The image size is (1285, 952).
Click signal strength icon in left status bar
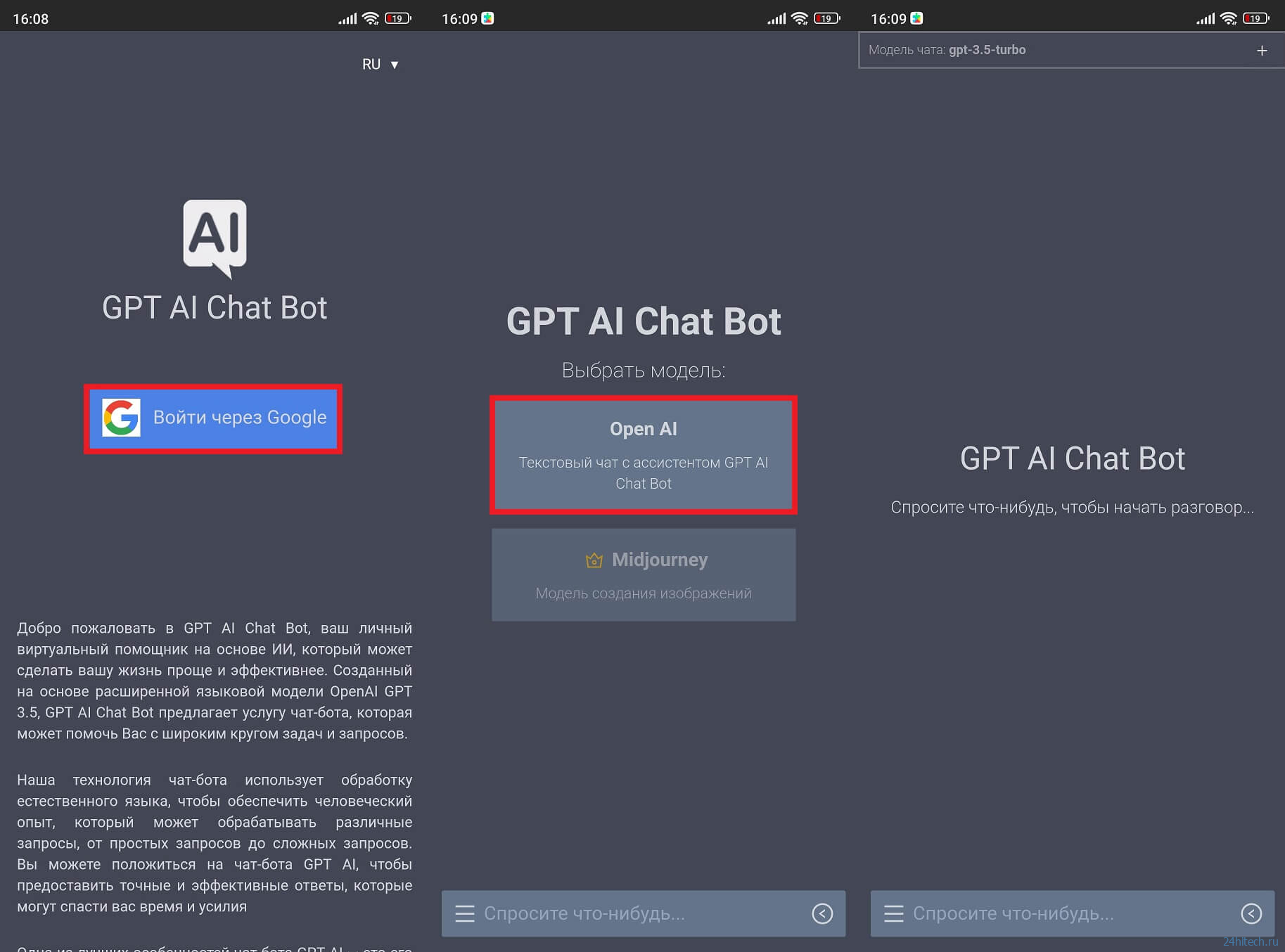[x=347, y=19]
